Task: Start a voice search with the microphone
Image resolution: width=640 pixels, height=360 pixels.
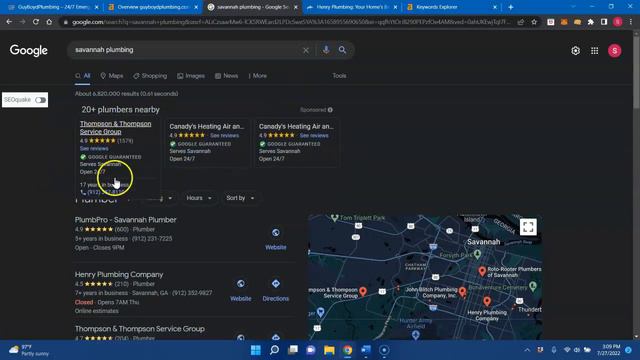Action: point(326,50)
